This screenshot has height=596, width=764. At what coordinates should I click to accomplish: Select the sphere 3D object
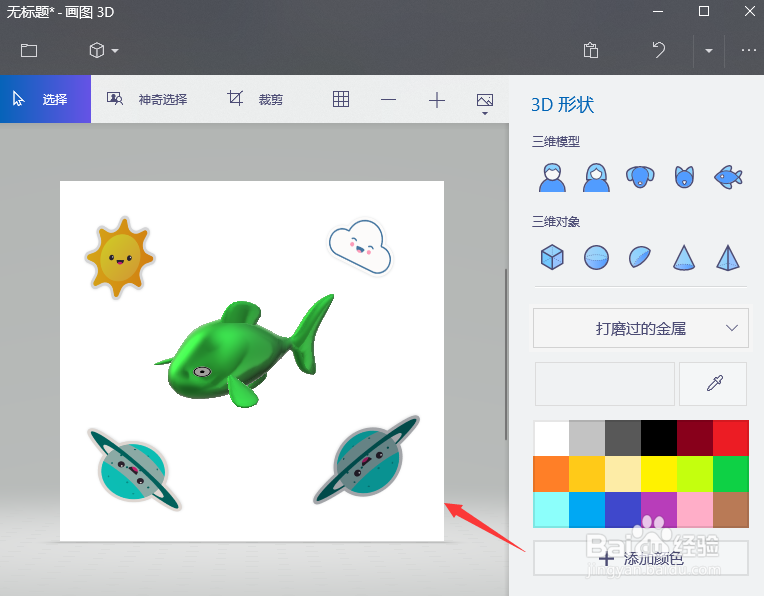pyautogui.click(x=596, y=257)
